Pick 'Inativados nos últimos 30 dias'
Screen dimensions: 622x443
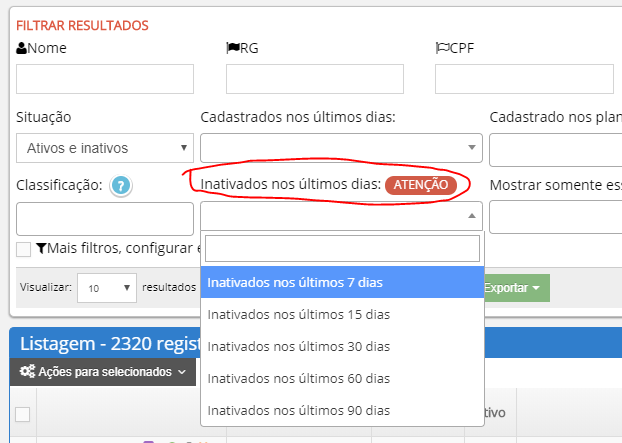click(x=342, y=346)
